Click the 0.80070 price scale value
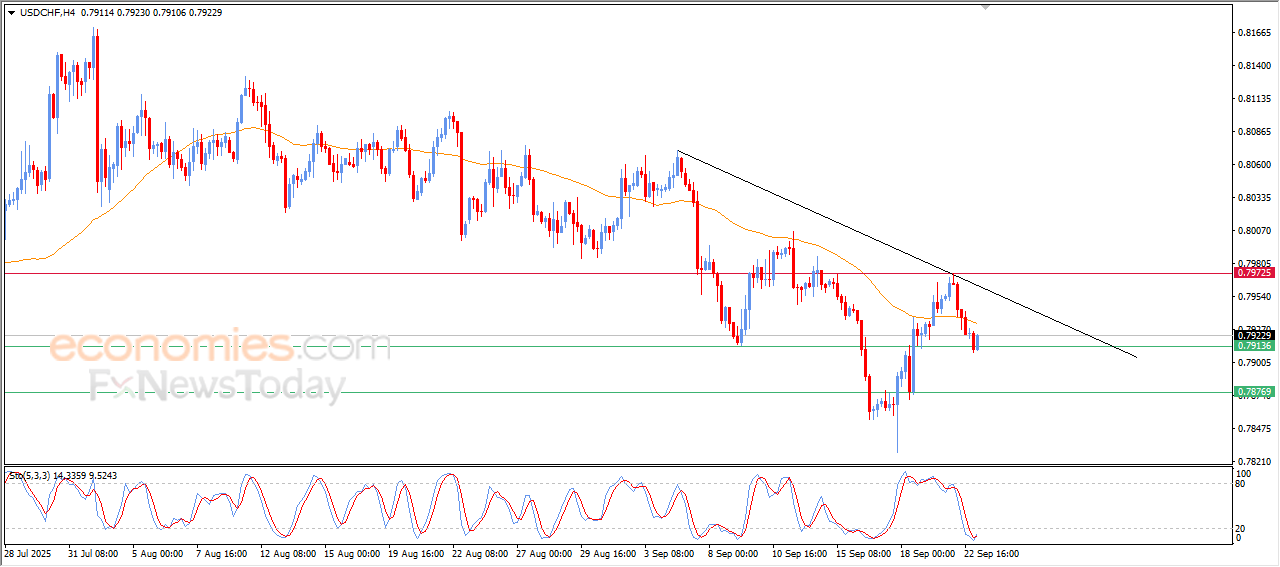Viewport: 1280px width, 567px height. click(1254, 231)
